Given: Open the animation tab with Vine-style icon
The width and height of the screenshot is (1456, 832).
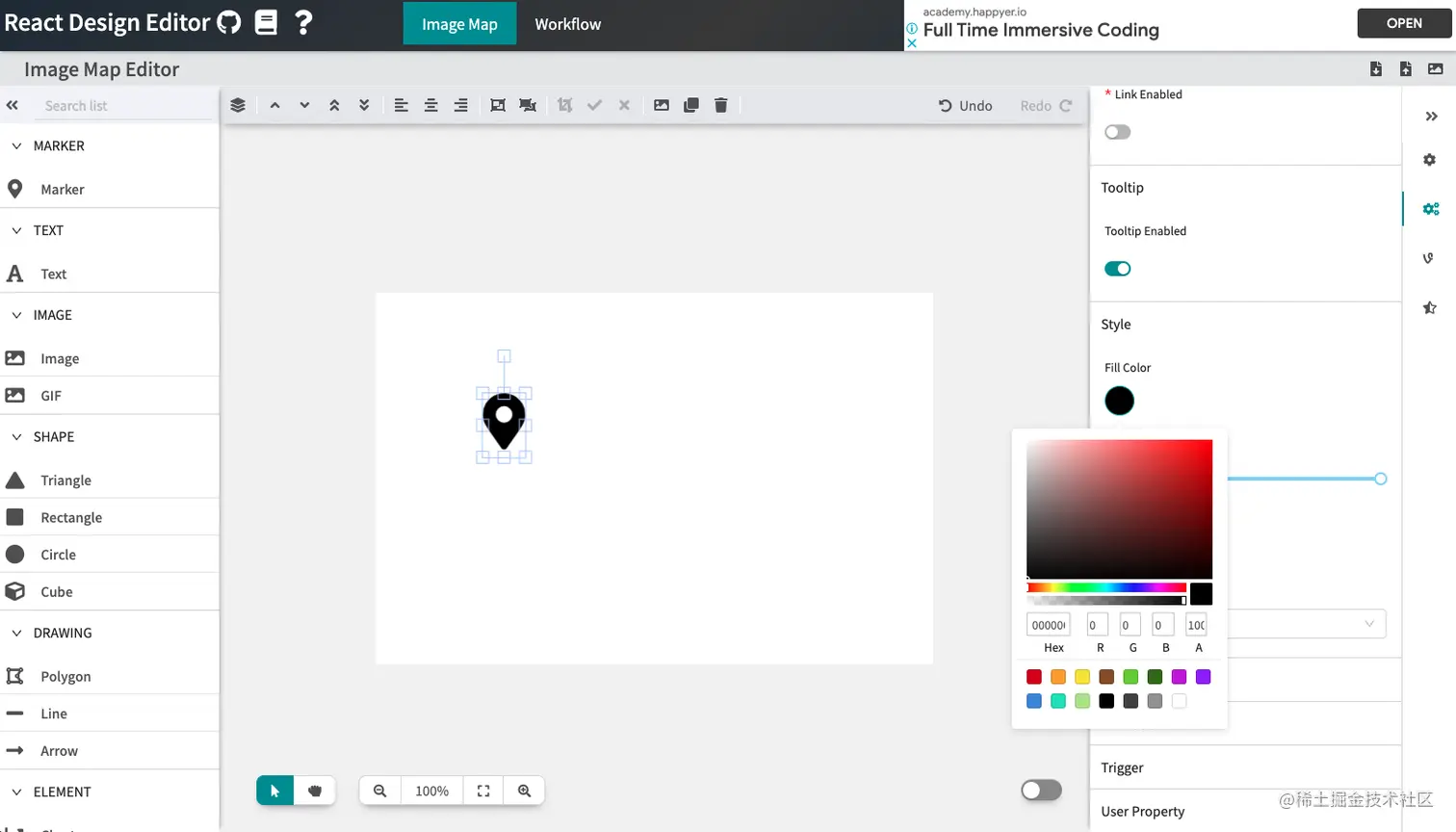Looking at the screenshot, I should (x=1430, y=258).
